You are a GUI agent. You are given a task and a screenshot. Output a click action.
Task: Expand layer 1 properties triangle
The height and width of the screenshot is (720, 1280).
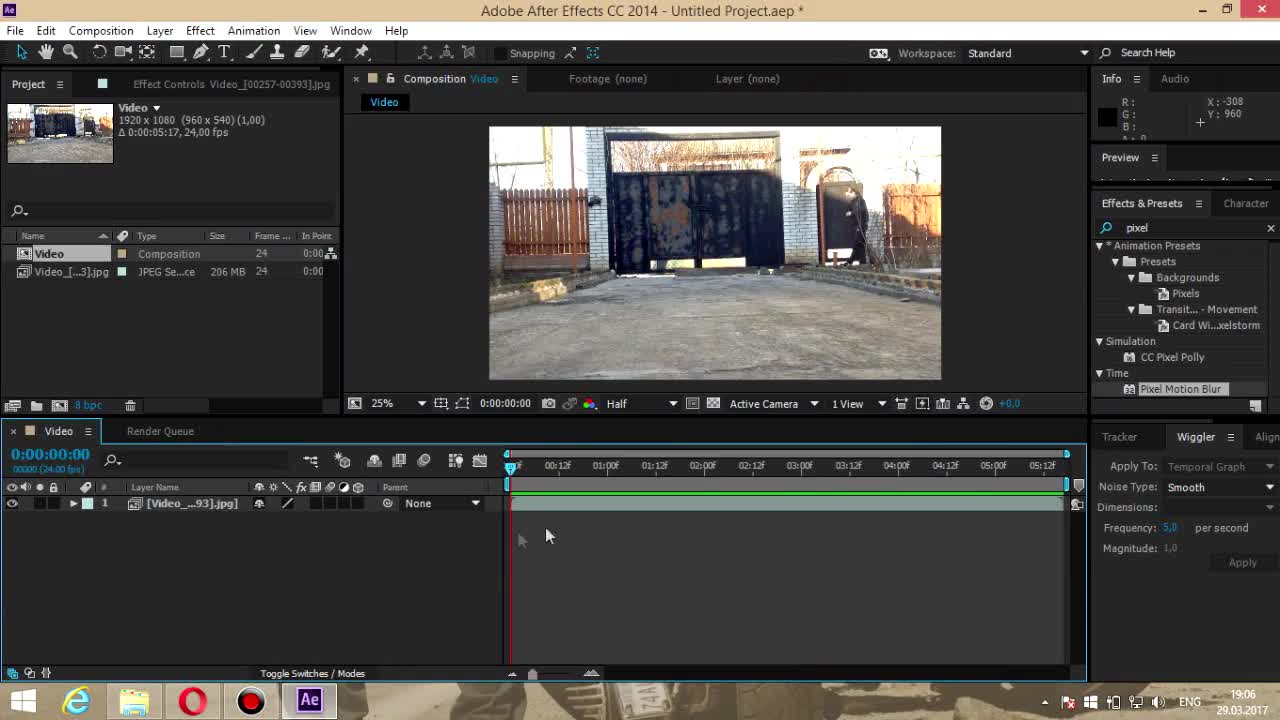(x=73, y=504)
